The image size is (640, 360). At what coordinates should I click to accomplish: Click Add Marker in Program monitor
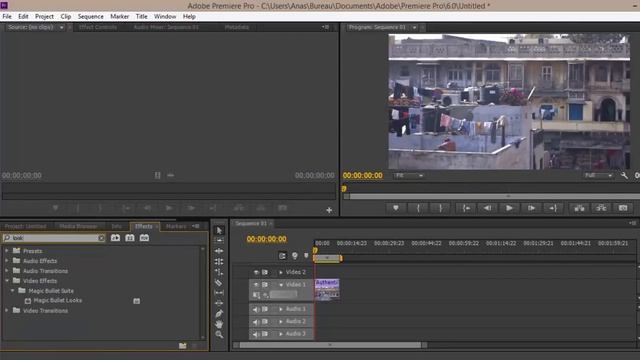pos(396,208)
